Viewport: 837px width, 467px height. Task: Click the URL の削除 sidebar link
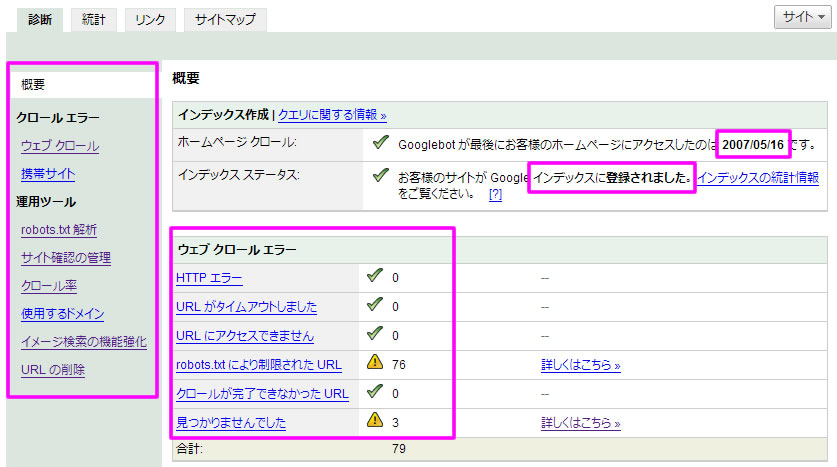(53, 370)
